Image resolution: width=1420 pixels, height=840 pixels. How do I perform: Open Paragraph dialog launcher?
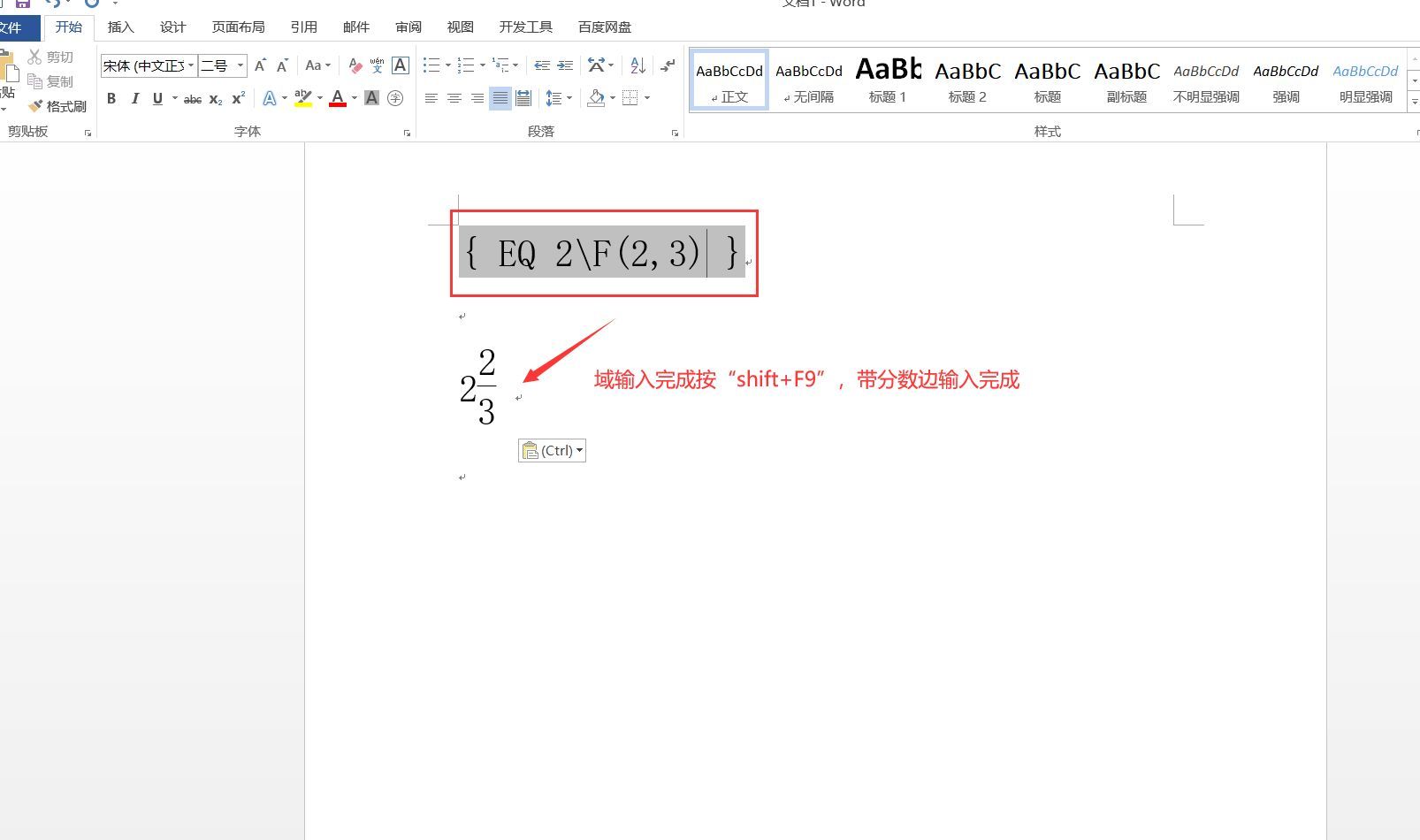click(675, 133)
